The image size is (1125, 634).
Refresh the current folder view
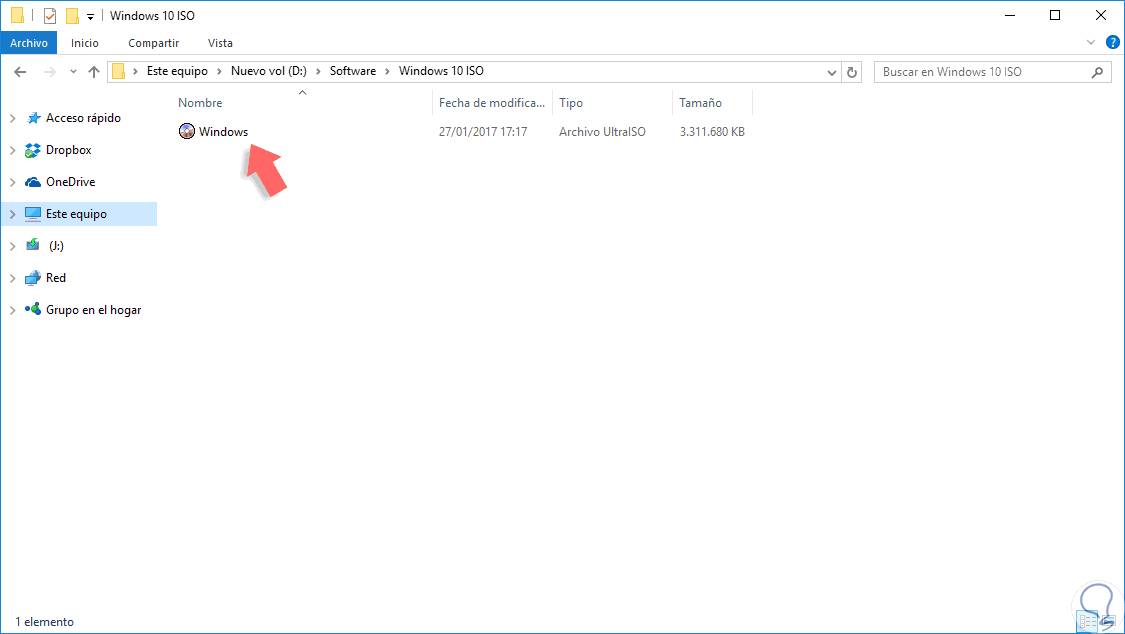pos(852,72)
